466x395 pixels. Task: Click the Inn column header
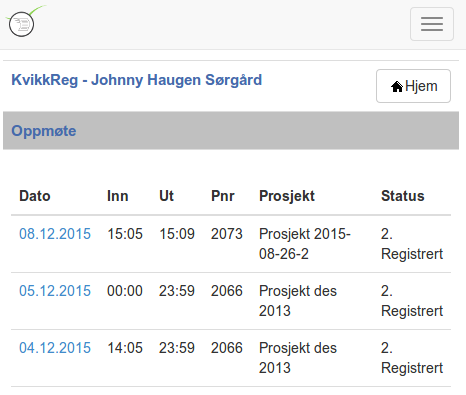(118, 196)
